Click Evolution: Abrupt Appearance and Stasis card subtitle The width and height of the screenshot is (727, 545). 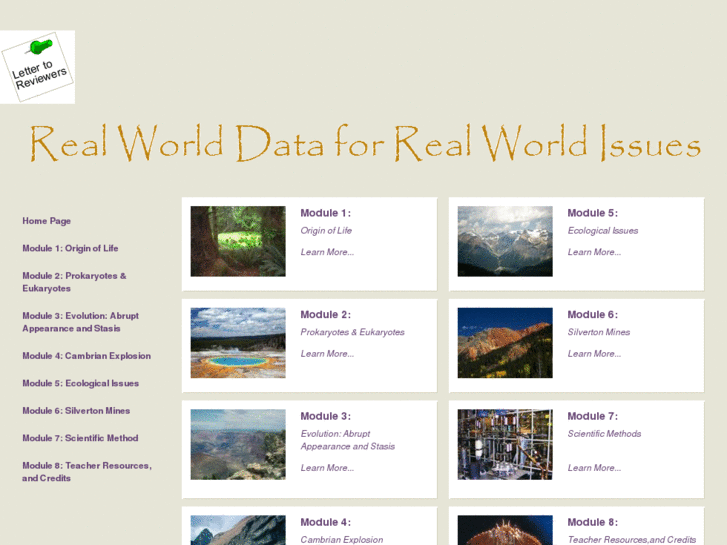pos(348,440)
